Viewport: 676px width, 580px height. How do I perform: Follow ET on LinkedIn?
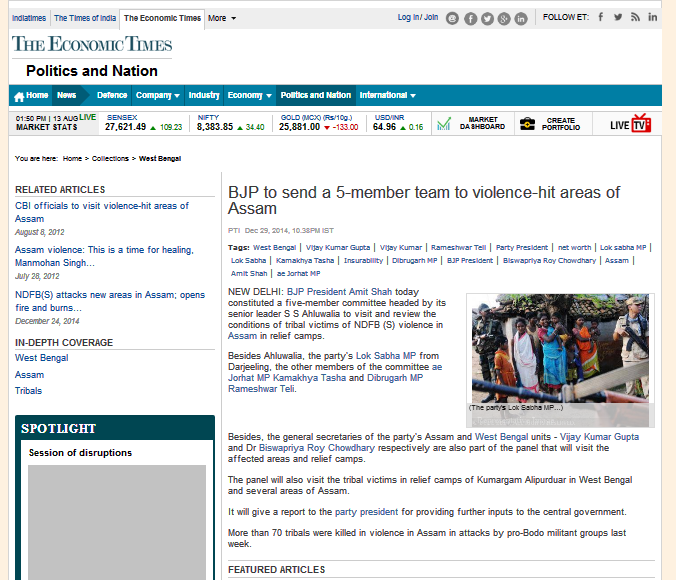pos(653,17)
